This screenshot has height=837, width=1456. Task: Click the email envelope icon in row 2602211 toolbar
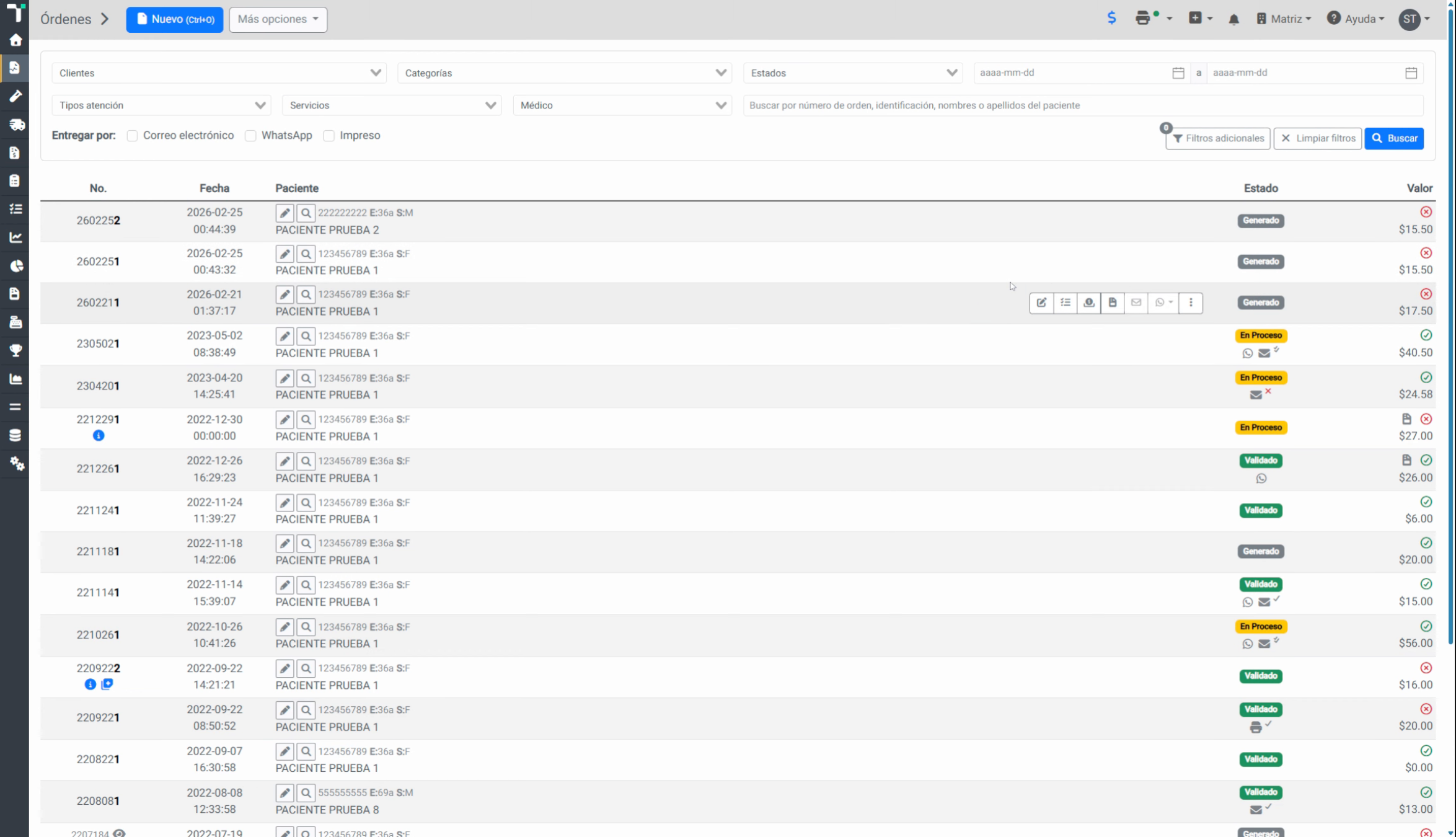(1136, 303)
